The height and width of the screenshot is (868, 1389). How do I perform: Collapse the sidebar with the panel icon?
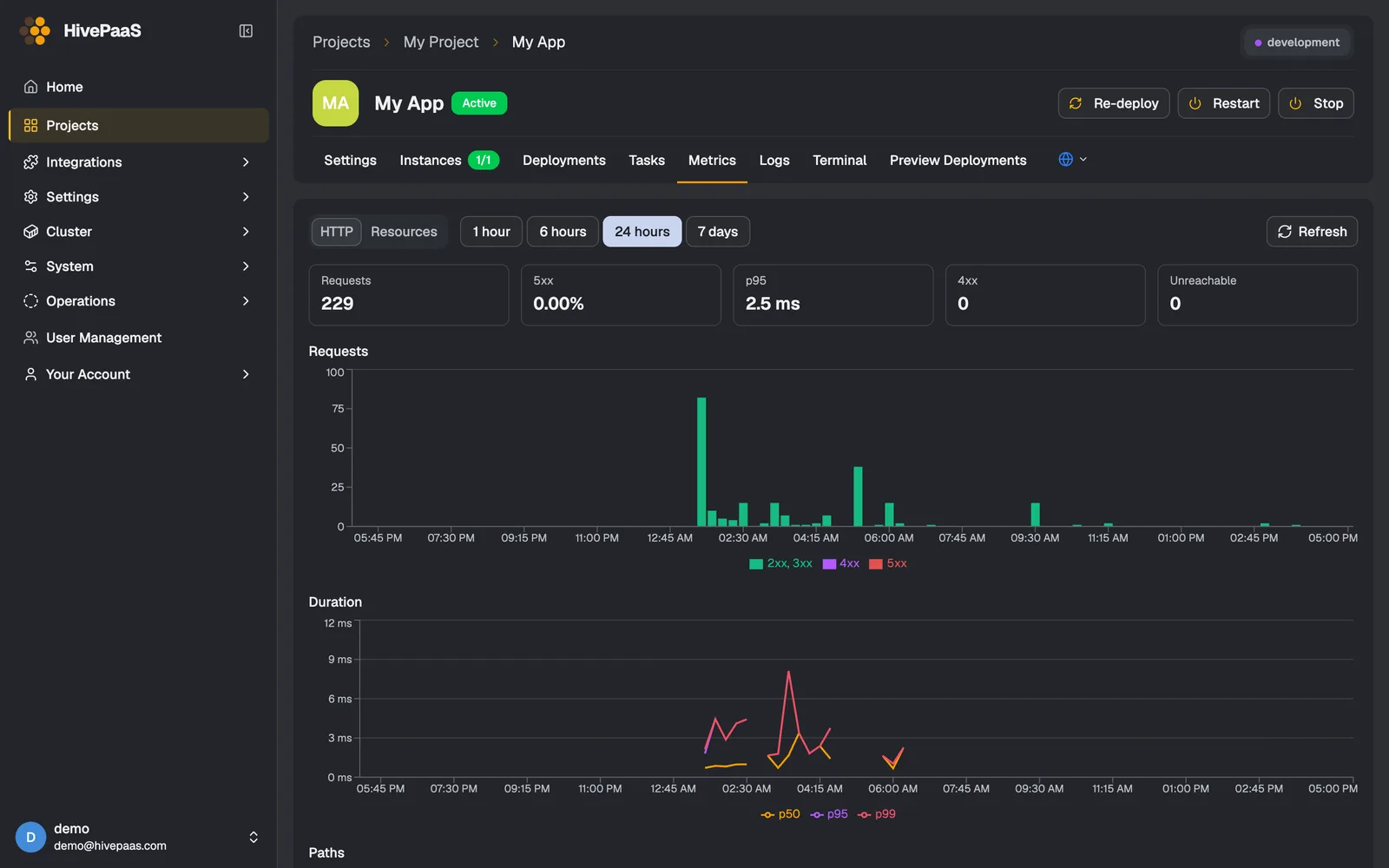(x=246, y=31)
